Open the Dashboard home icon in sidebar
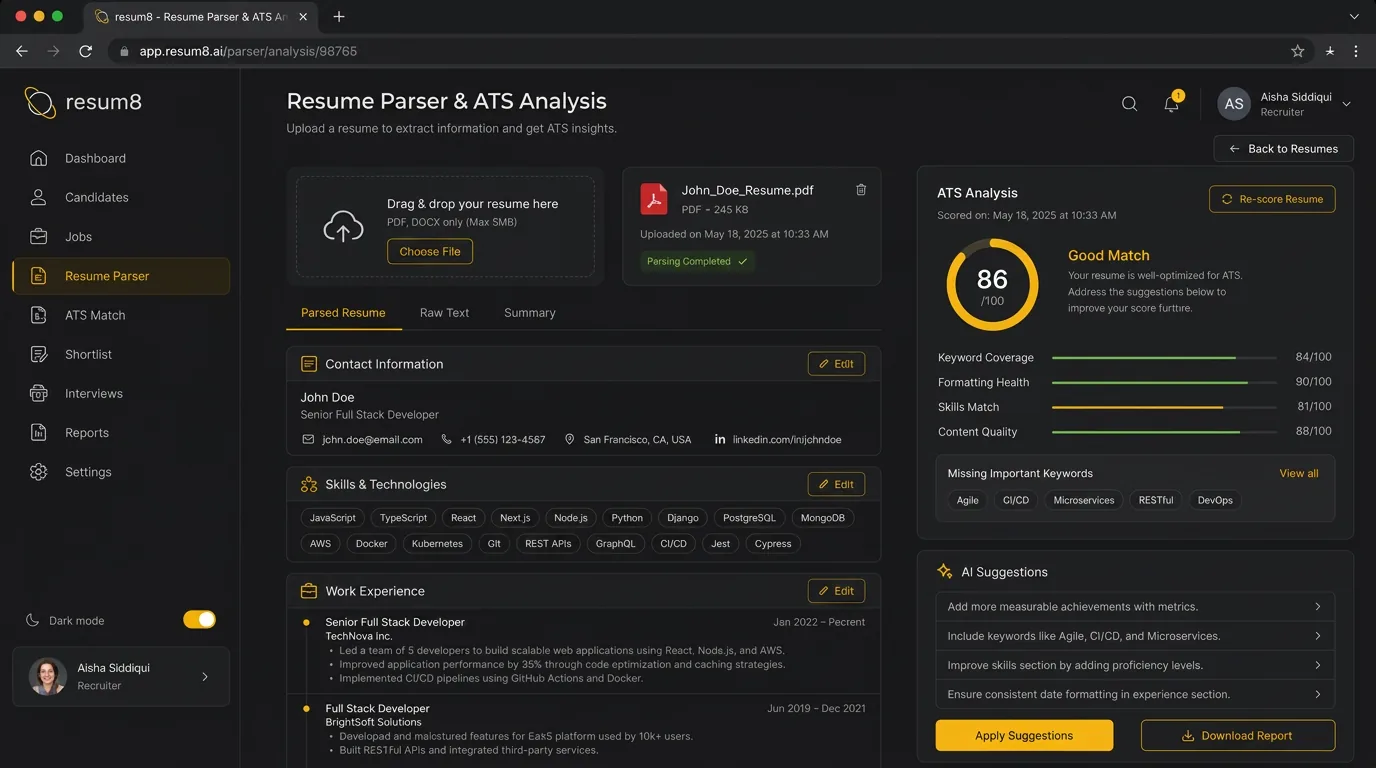This screenshot has width=1376, height=768. point(39,158)
